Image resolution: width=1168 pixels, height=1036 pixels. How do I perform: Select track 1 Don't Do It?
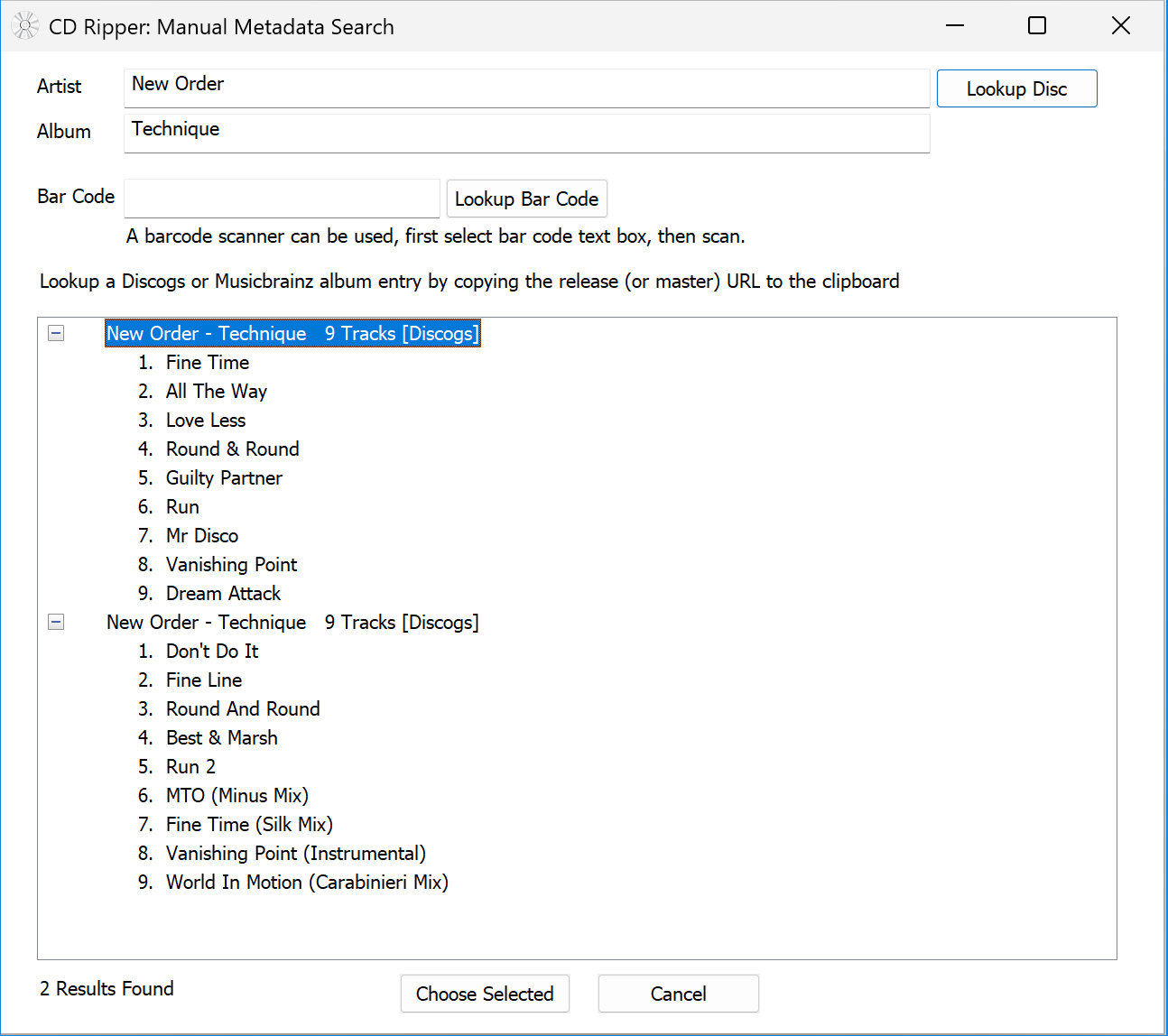211,651
